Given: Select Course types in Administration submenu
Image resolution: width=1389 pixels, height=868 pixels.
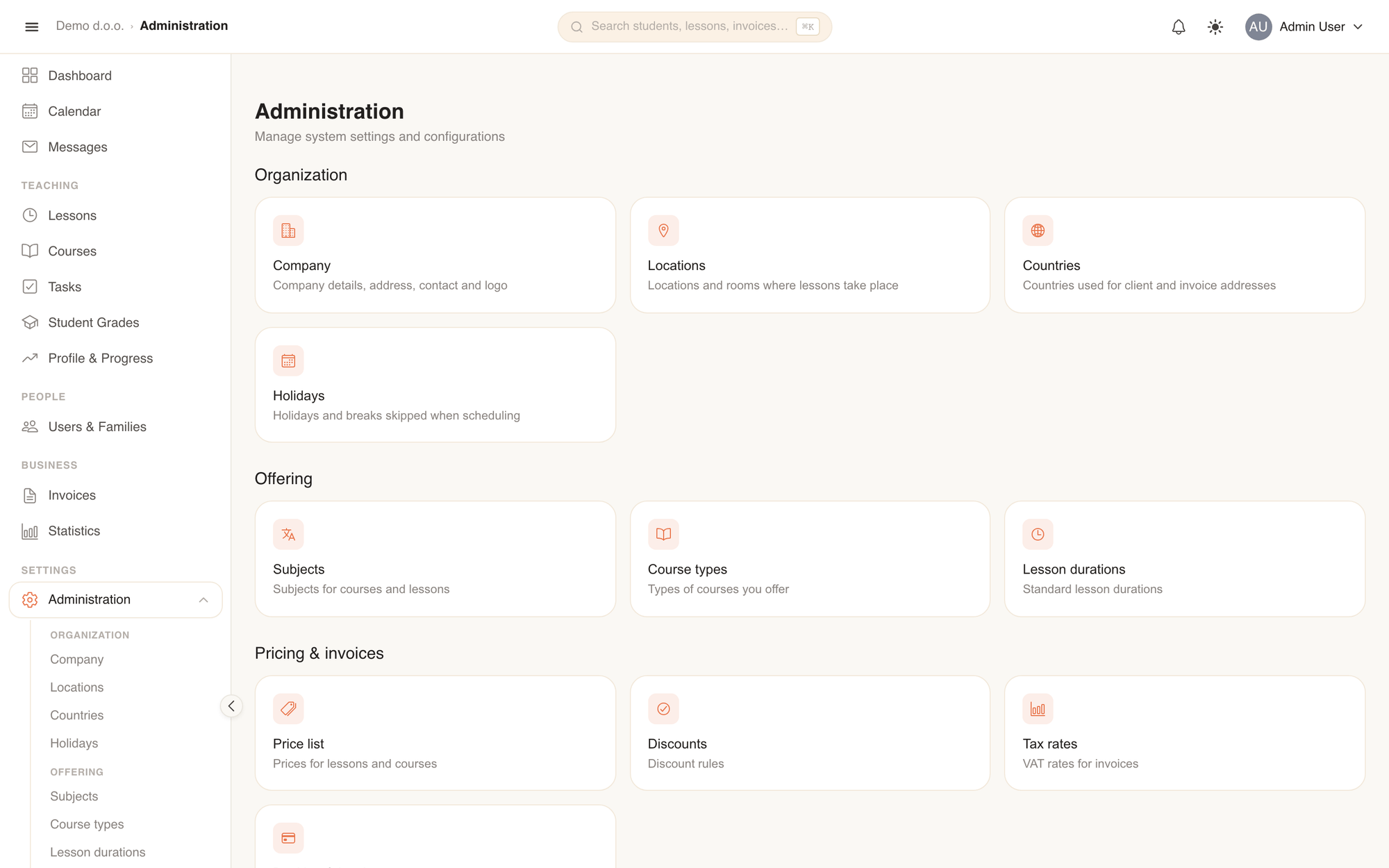Looking at the screenshot, I should pyautogui.click(x=87, y=824).
